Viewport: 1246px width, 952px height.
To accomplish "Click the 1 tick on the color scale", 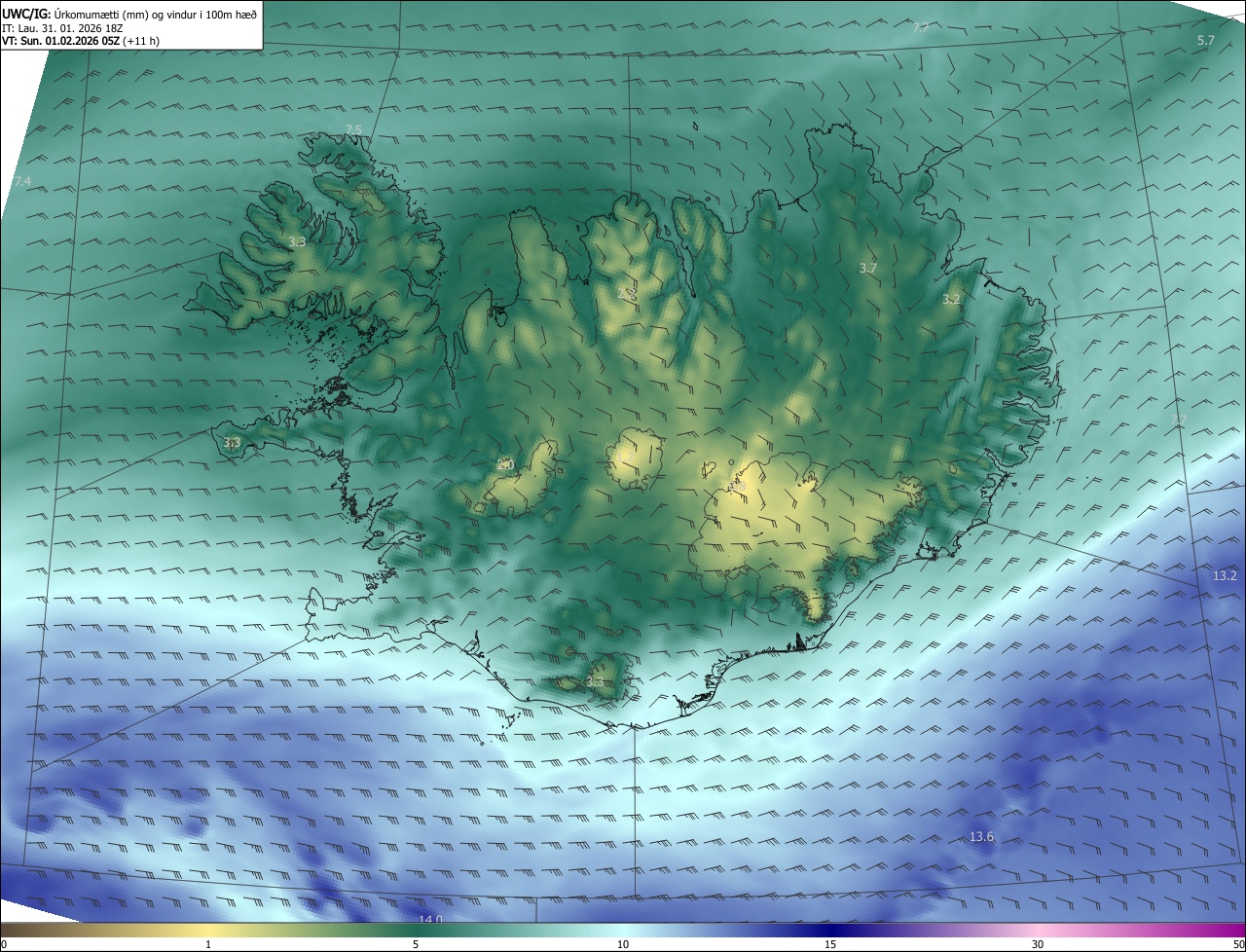I will [208, 944].
